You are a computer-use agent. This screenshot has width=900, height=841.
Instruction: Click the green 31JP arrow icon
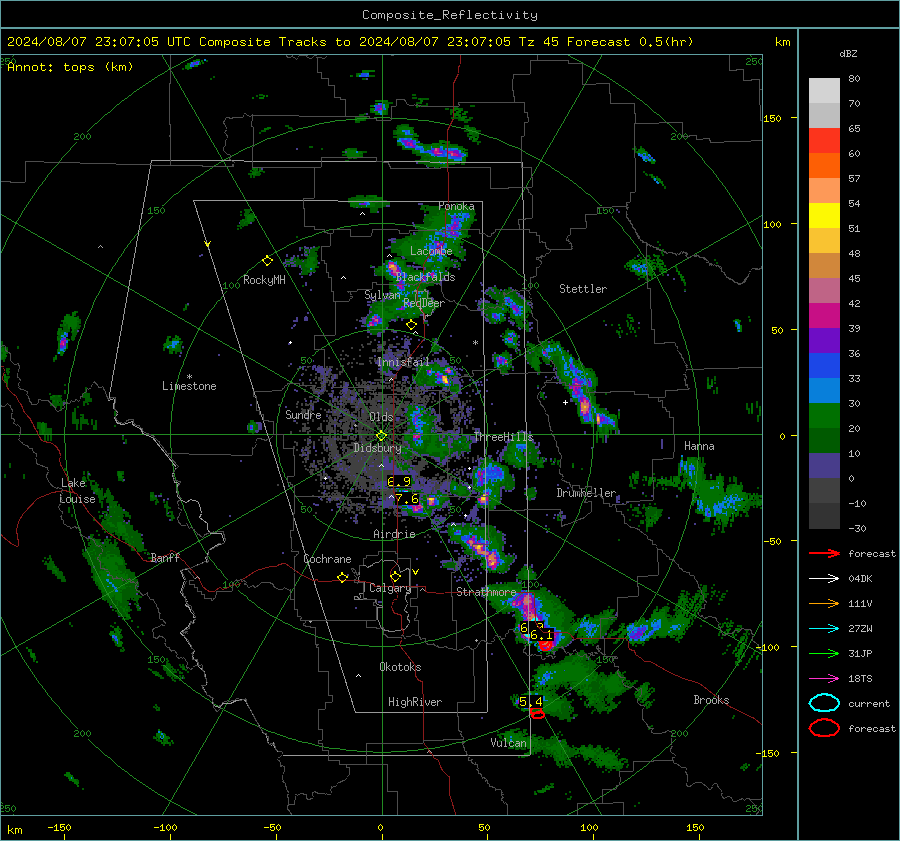[824, 653]
